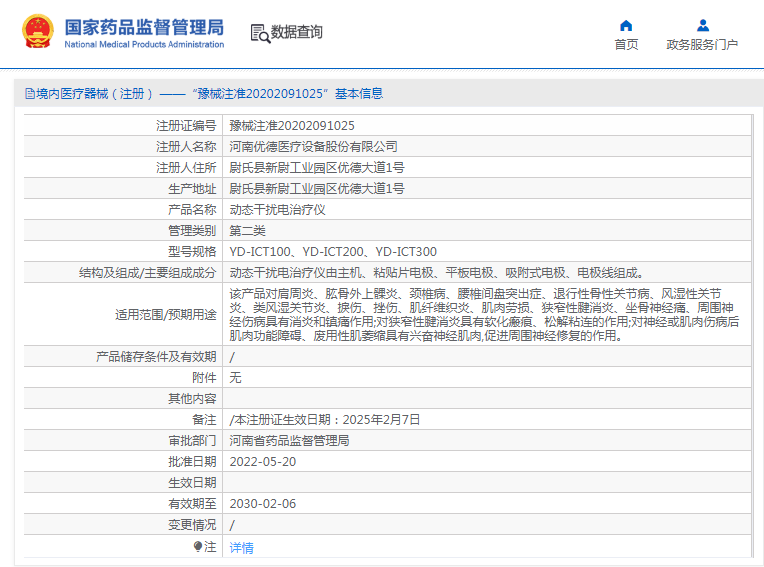This screenshot has width=764, height=567.
Task: Select expiry date 2030-02-06
Action: pos(263,503)
